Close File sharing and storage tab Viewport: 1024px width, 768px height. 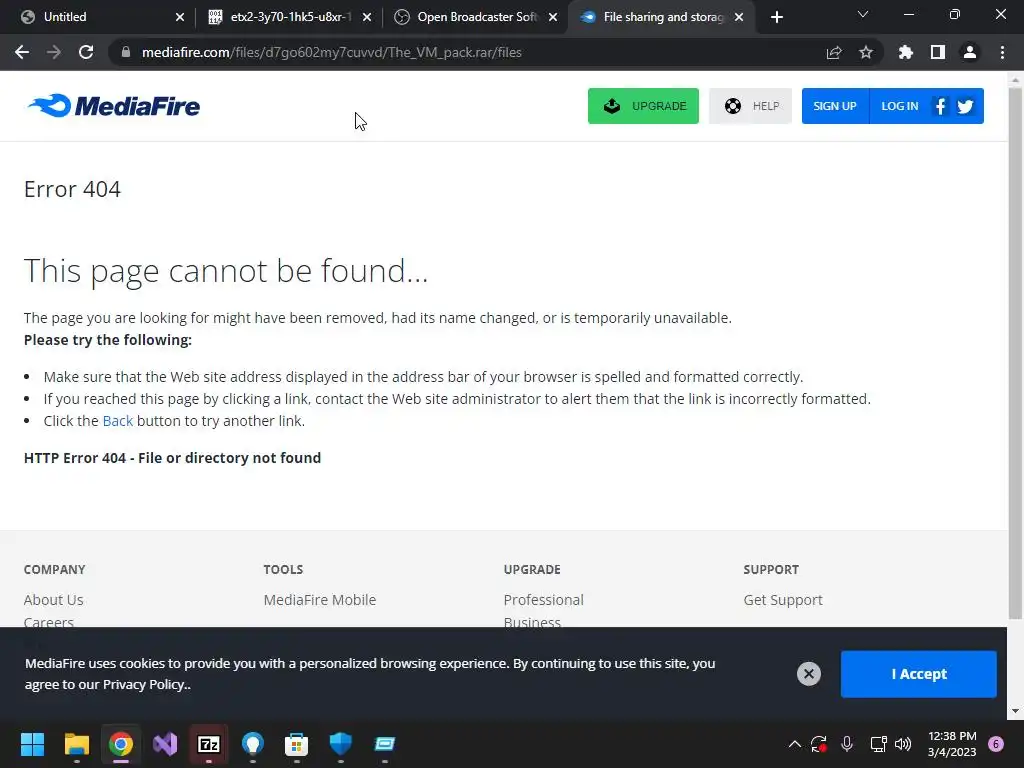[739, 17]
